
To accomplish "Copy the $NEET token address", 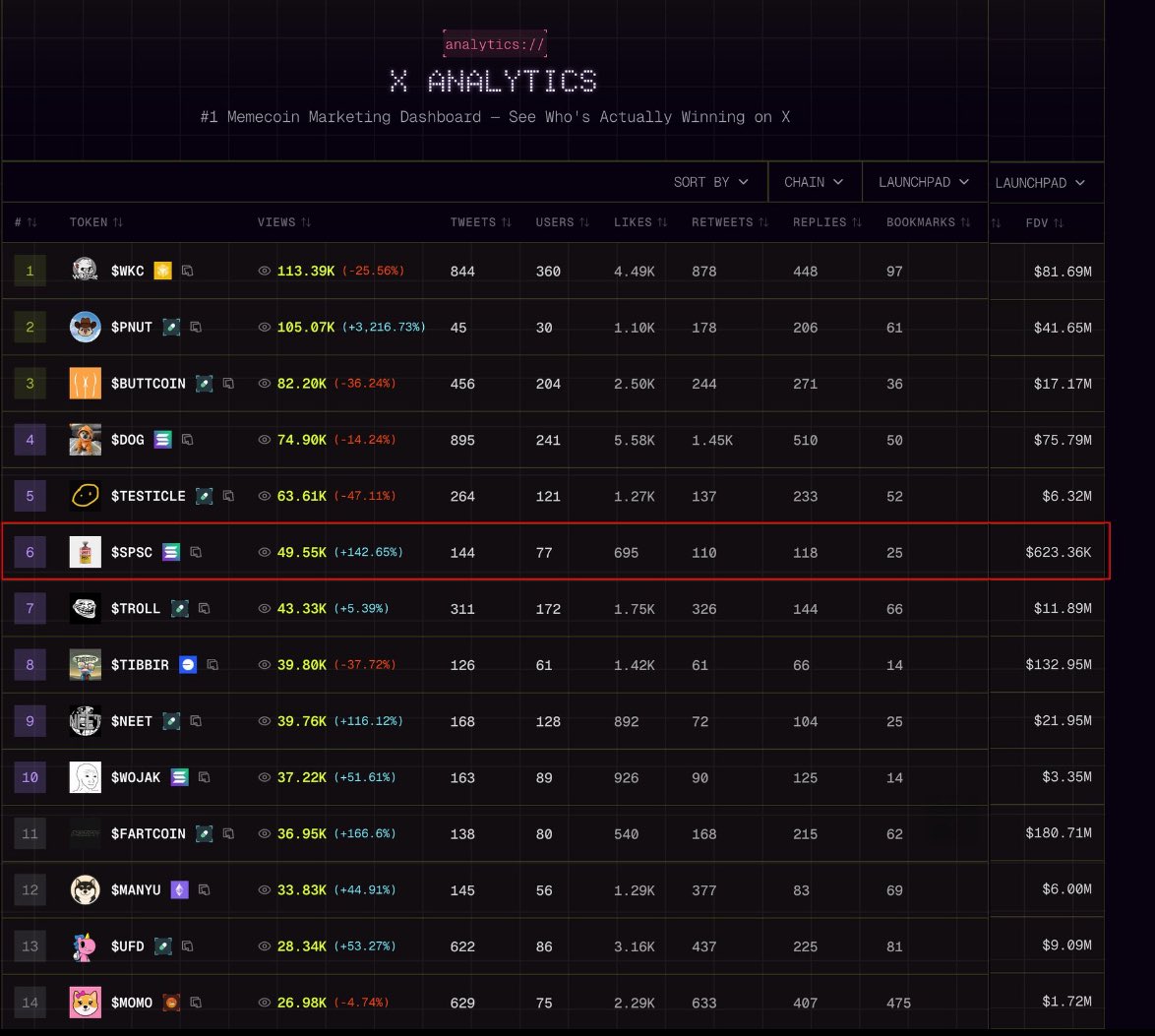I will pyautogui.click(x=195, y=720).
